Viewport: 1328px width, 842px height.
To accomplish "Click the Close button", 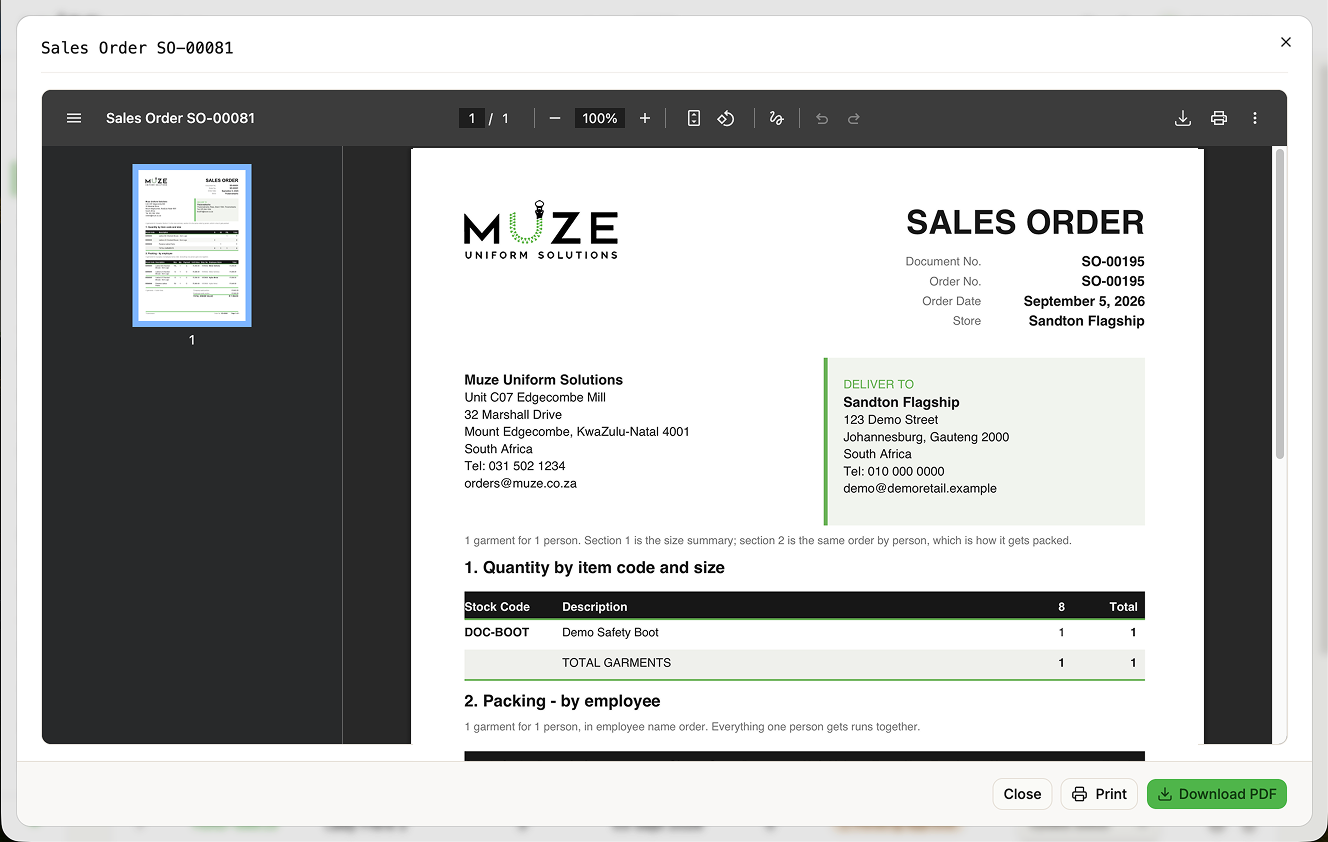I will click(1022, 794).
